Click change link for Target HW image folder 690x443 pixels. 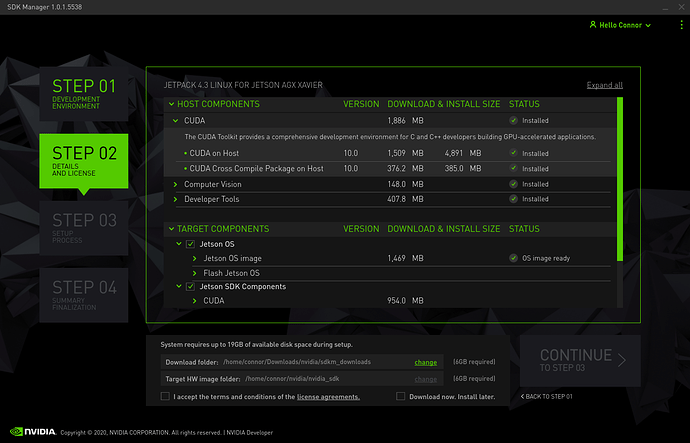point(426,379)
